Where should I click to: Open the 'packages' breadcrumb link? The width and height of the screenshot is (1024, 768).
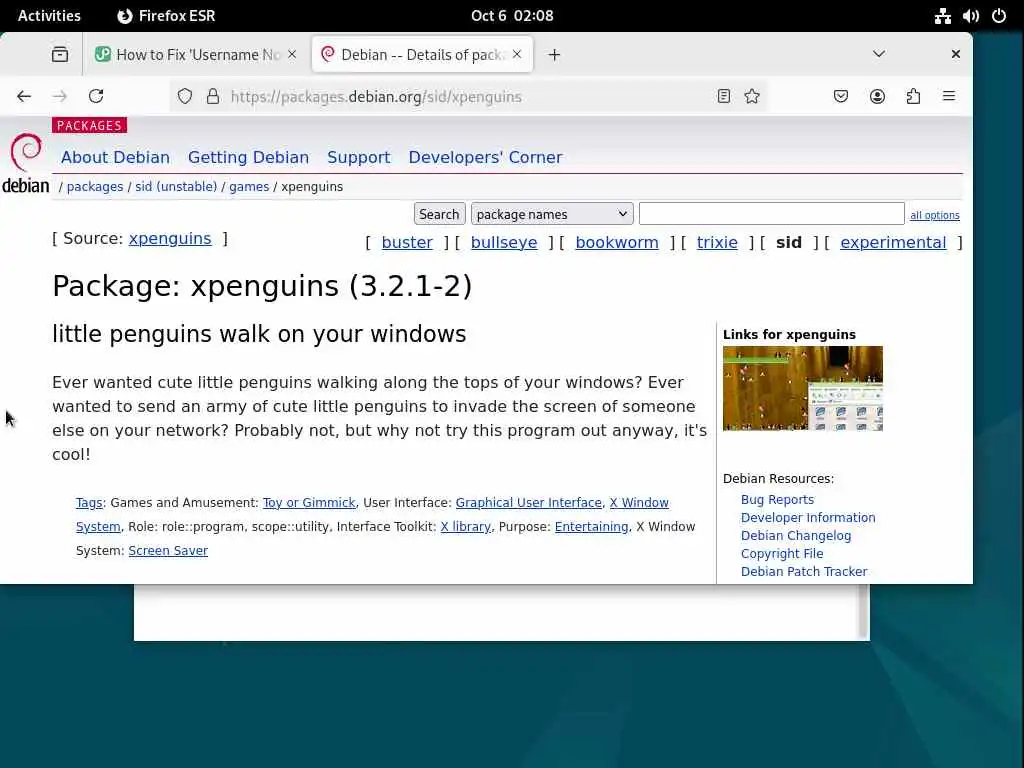pyautogui.click(x=95, y=187)
